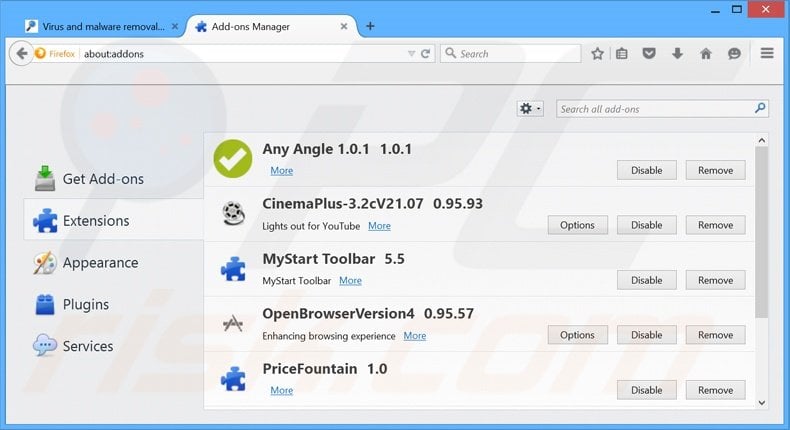
Task: Select Extensions in the sidebar
Action: point(113,221)
